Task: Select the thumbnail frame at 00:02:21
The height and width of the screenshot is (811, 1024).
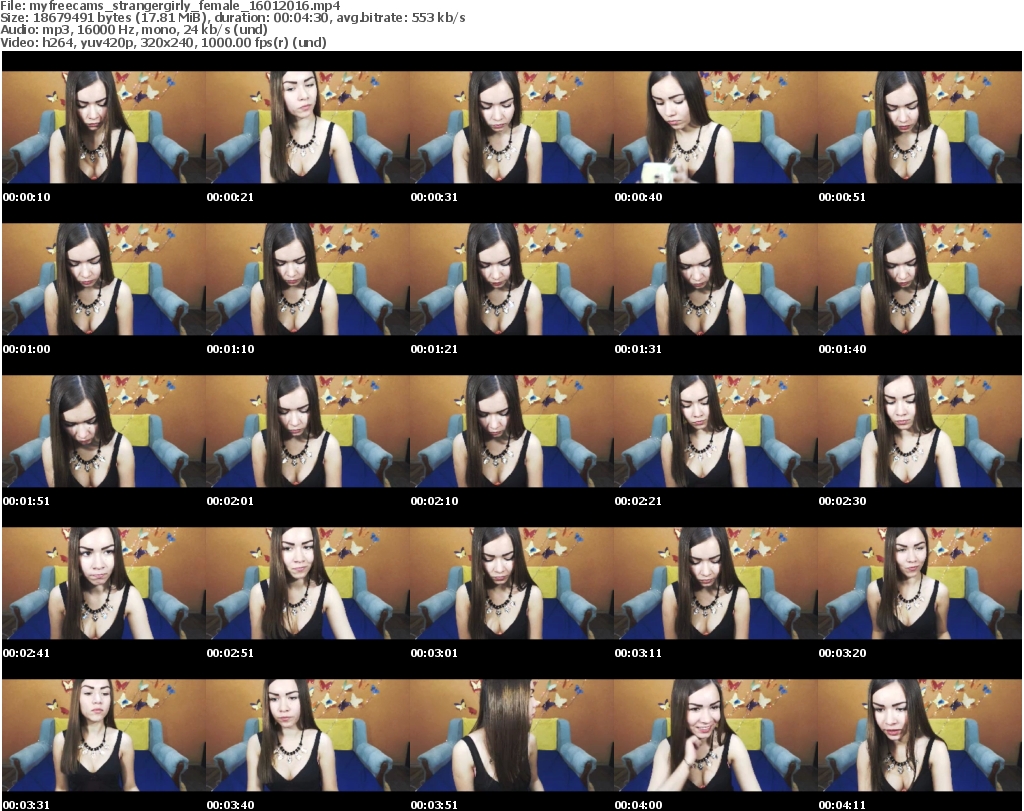Action: point(715,432)
